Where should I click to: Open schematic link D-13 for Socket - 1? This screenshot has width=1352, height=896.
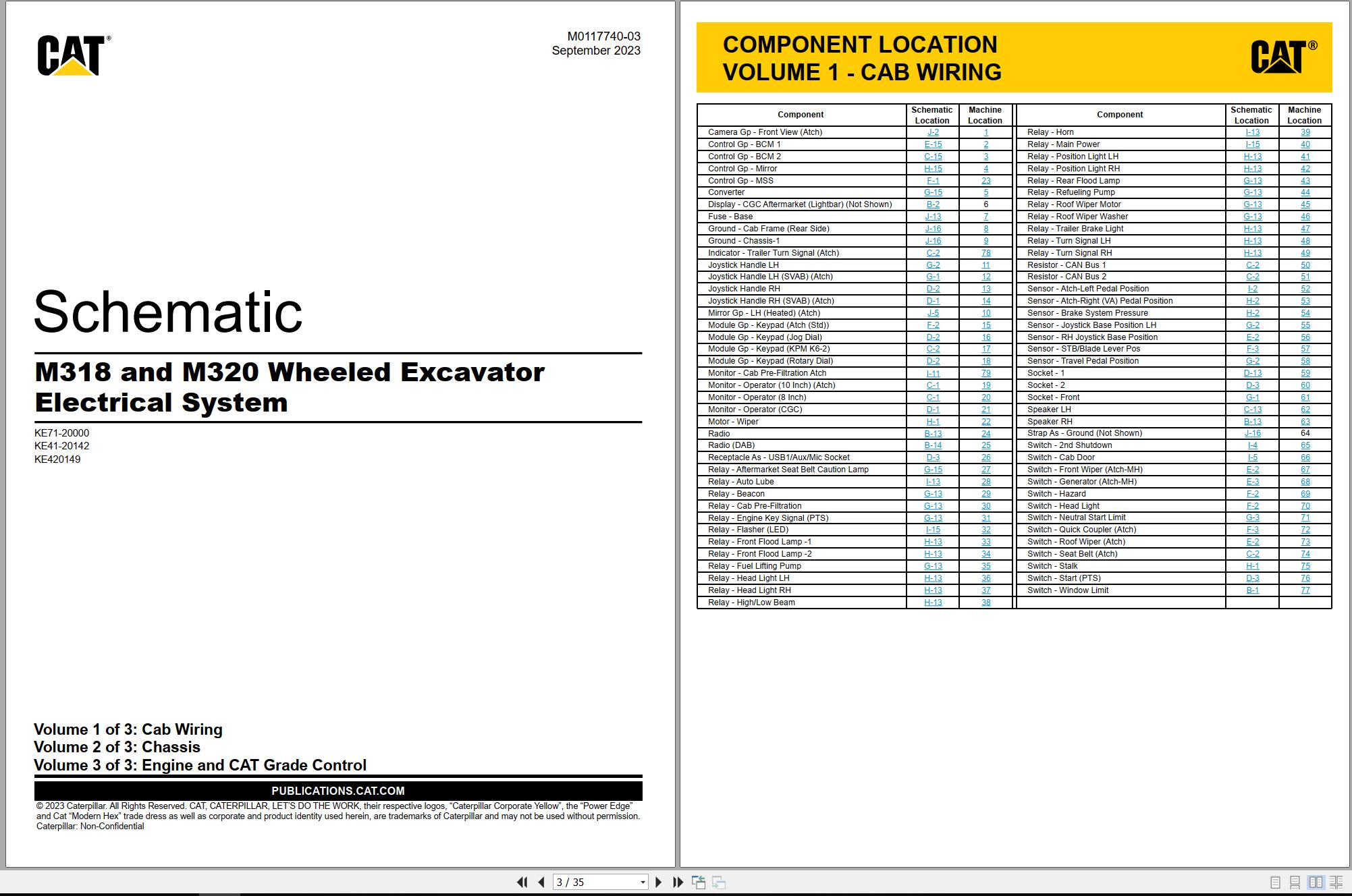(x=1253, y=373)
